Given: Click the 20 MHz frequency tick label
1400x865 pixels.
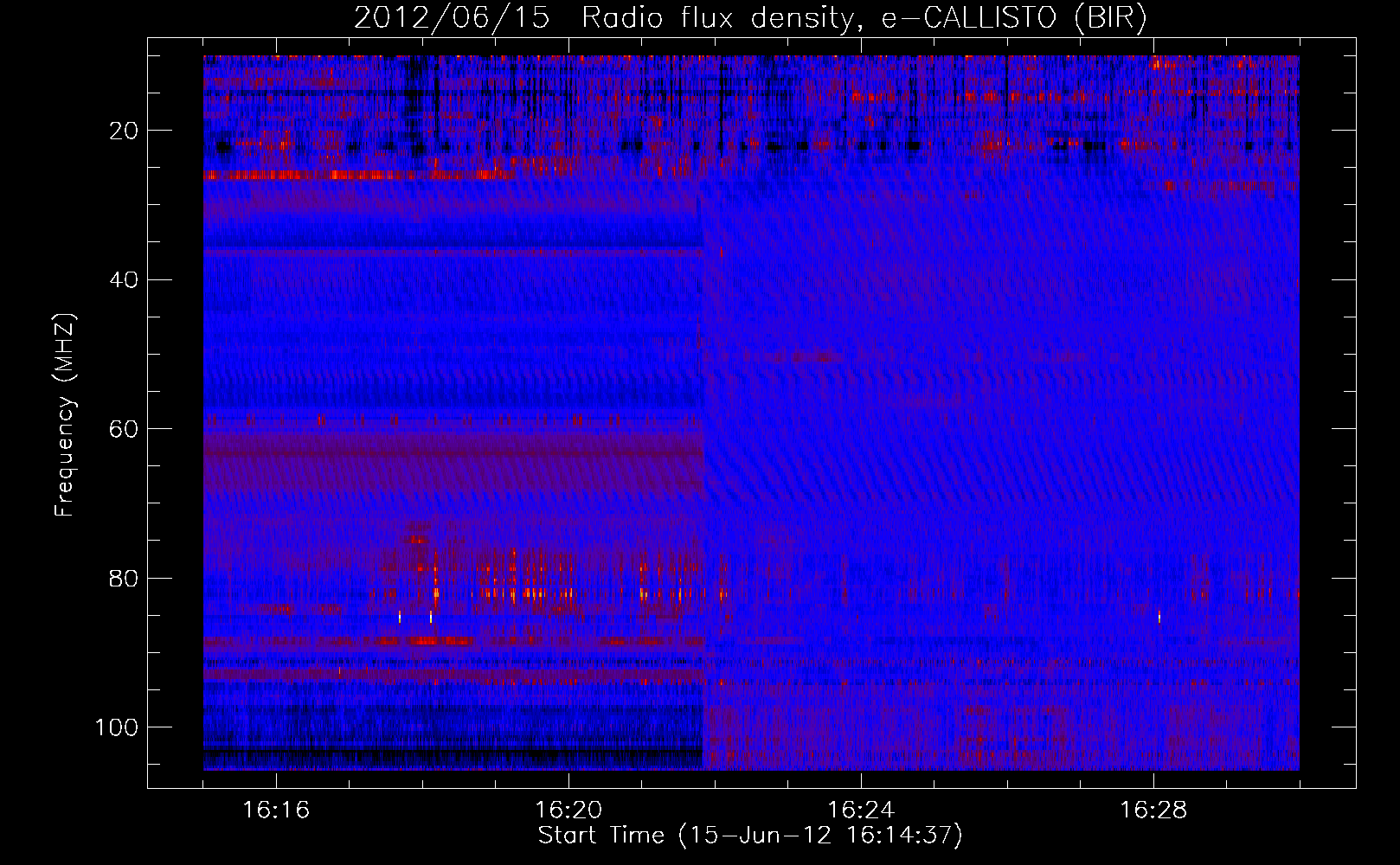Looking at the screenshot, I should [124, 131].
